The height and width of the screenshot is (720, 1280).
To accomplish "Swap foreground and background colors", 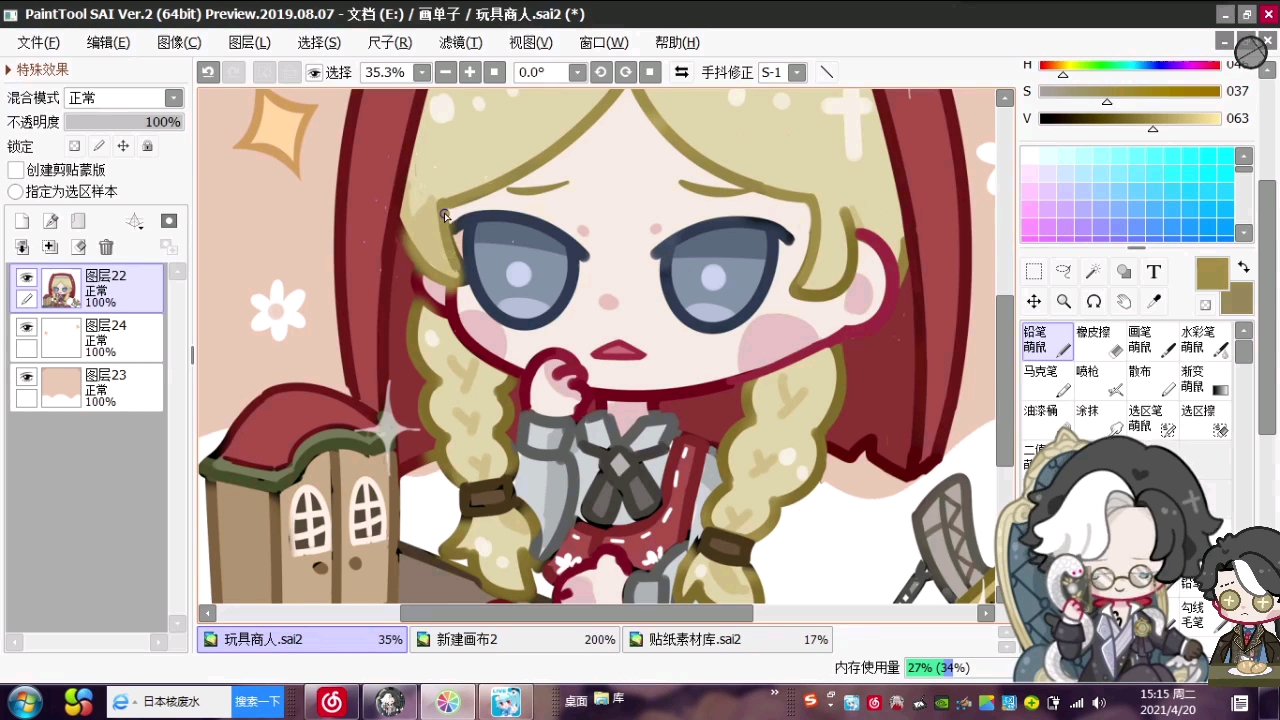I will [x=1243, y=267].
